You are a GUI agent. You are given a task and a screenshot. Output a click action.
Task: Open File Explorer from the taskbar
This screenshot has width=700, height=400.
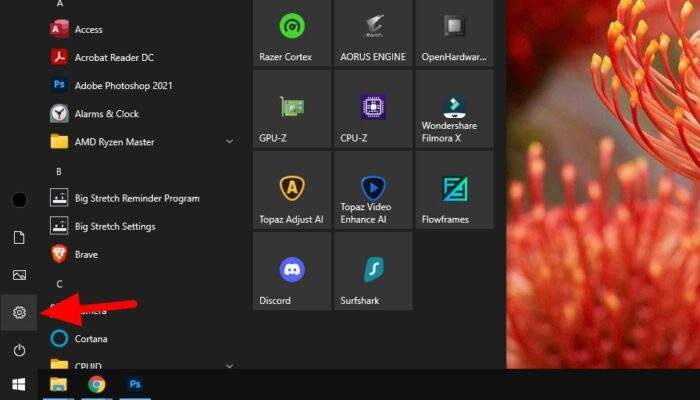(x=58, y=384)
